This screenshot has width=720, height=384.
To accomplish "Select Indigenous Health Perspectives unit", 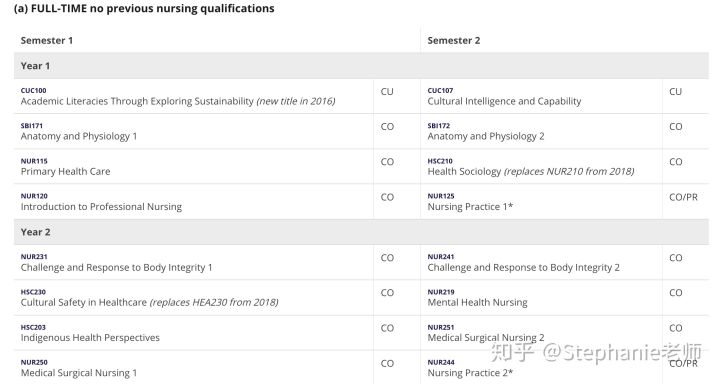I will 90,338.
